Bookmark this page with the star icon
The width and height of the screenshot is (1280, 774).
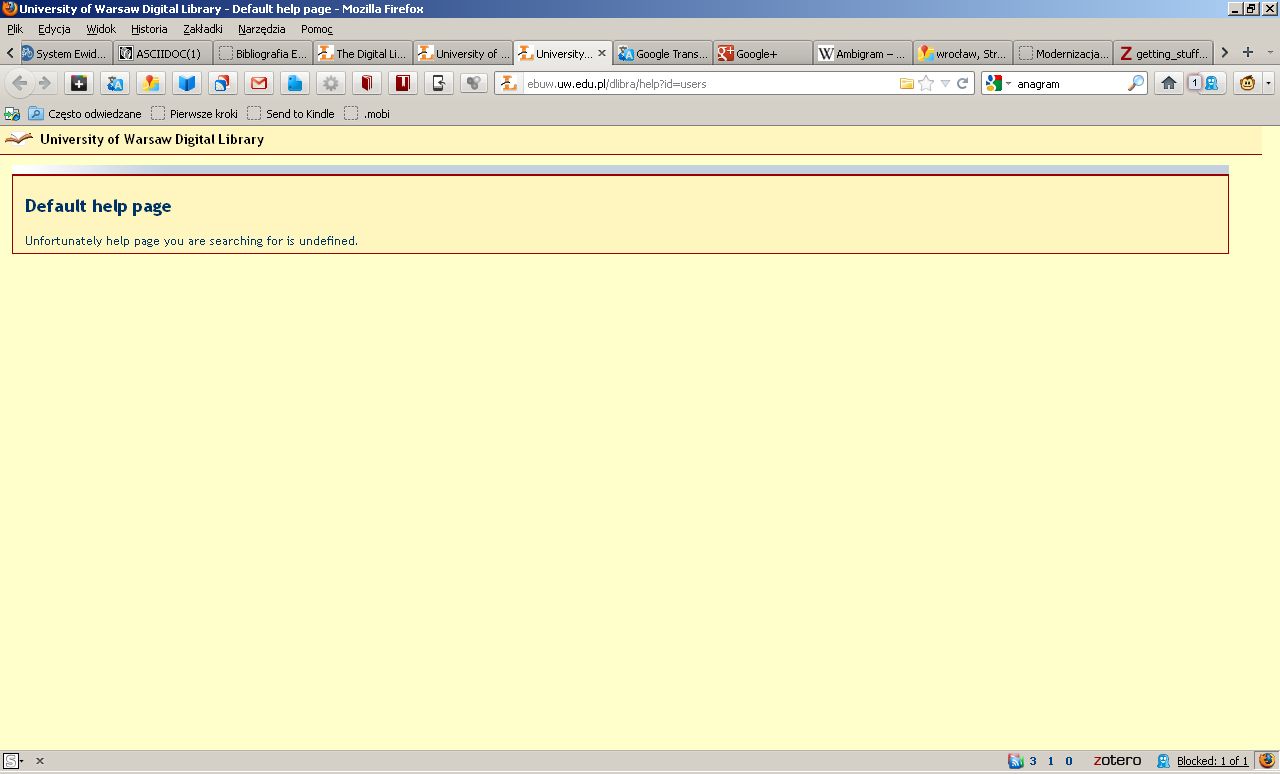click(926, 84)
